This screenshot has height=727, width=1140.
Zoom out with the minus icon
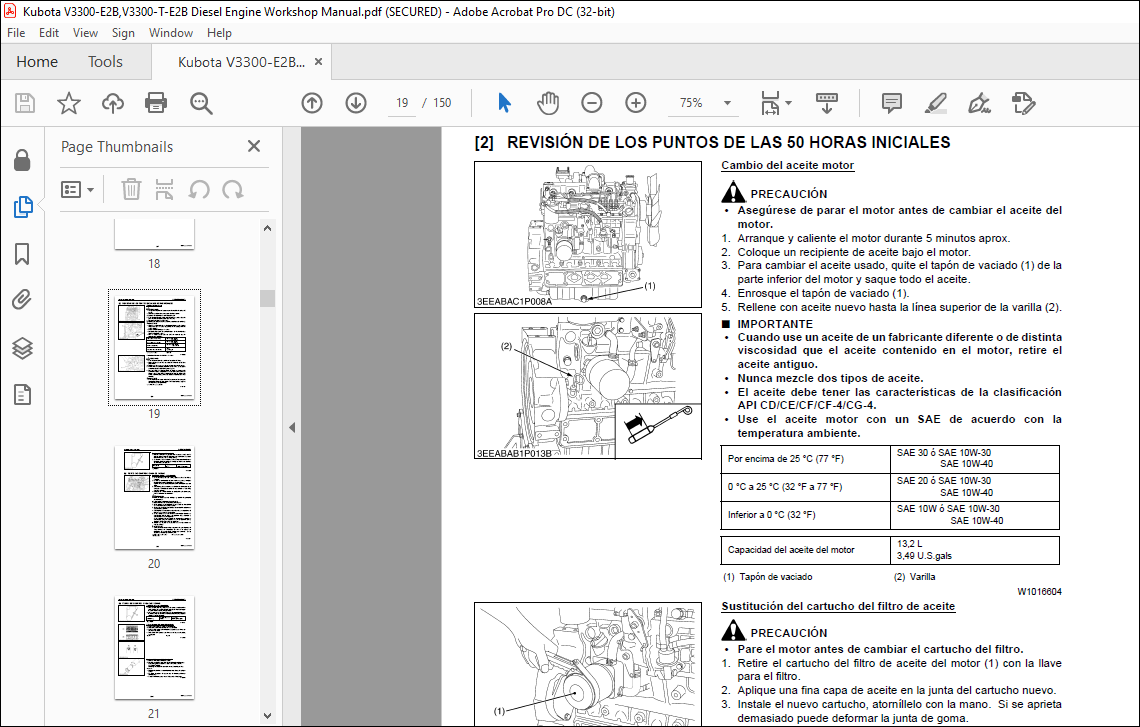[592, 103]
